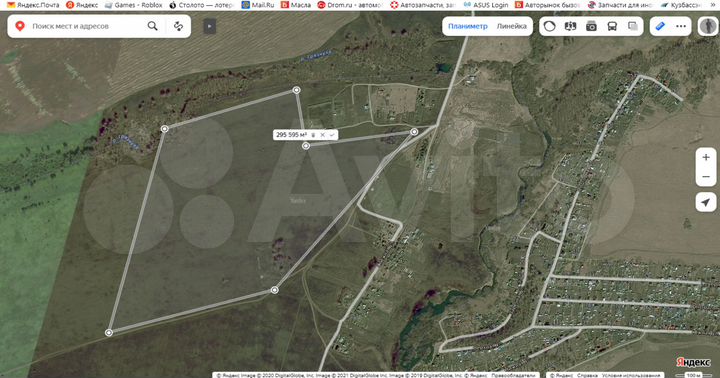Click the 295 595 м² area value
Viewport: 720px width, 378px height.
tap(292, 135)
